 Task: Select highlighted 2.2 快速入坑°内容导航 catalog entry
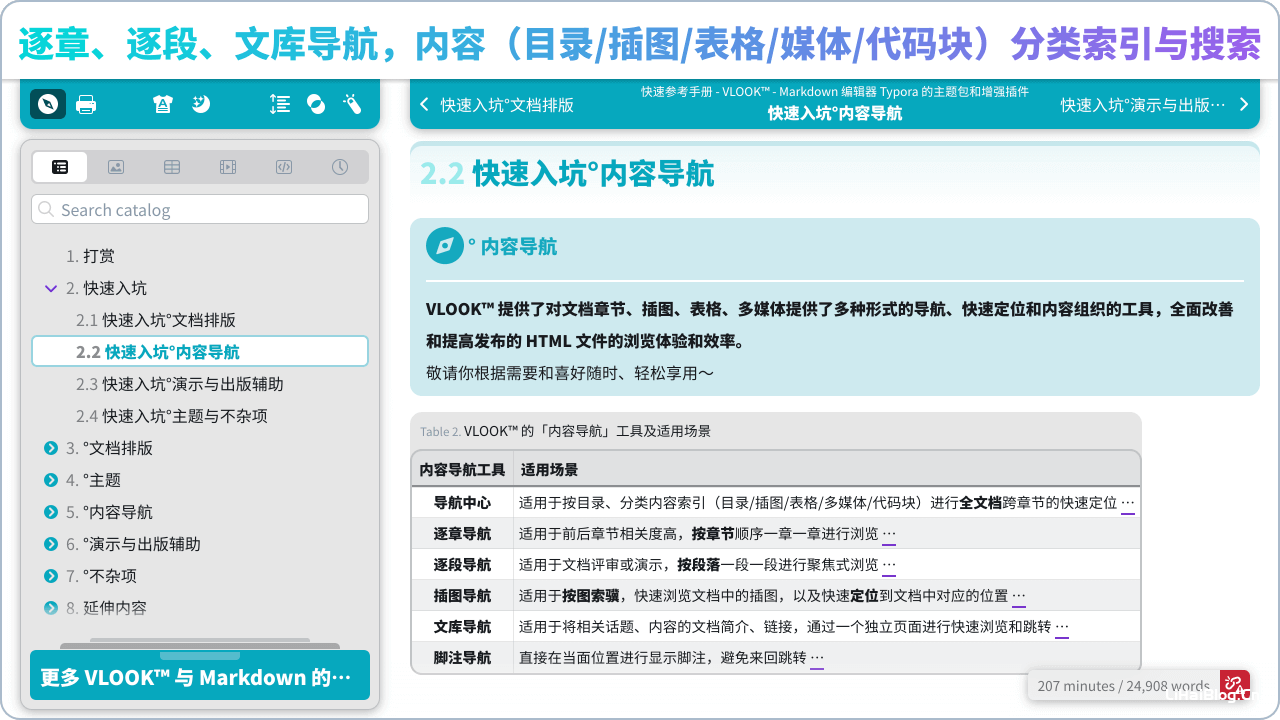pos(200,351)
